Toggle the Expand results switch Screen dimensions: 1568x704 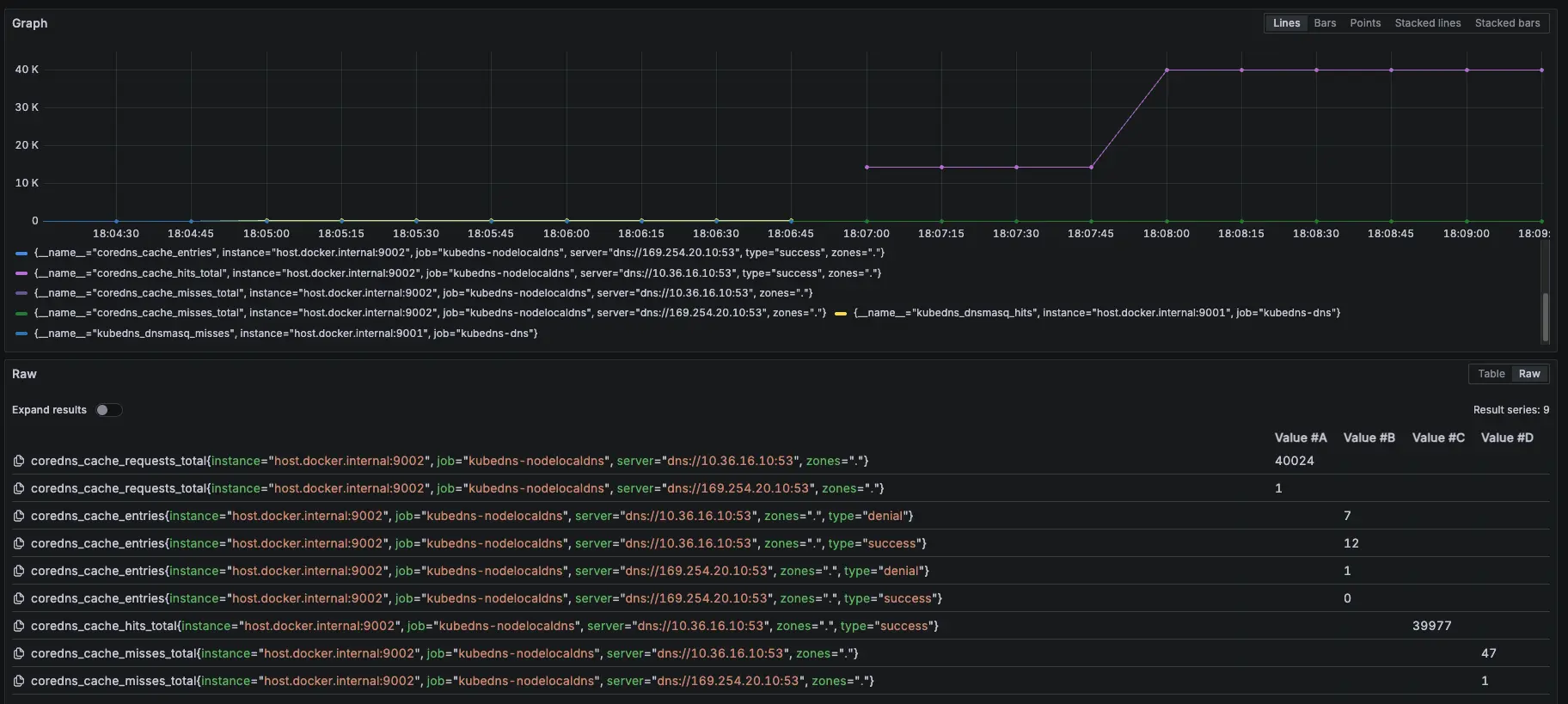pos(108,410)
